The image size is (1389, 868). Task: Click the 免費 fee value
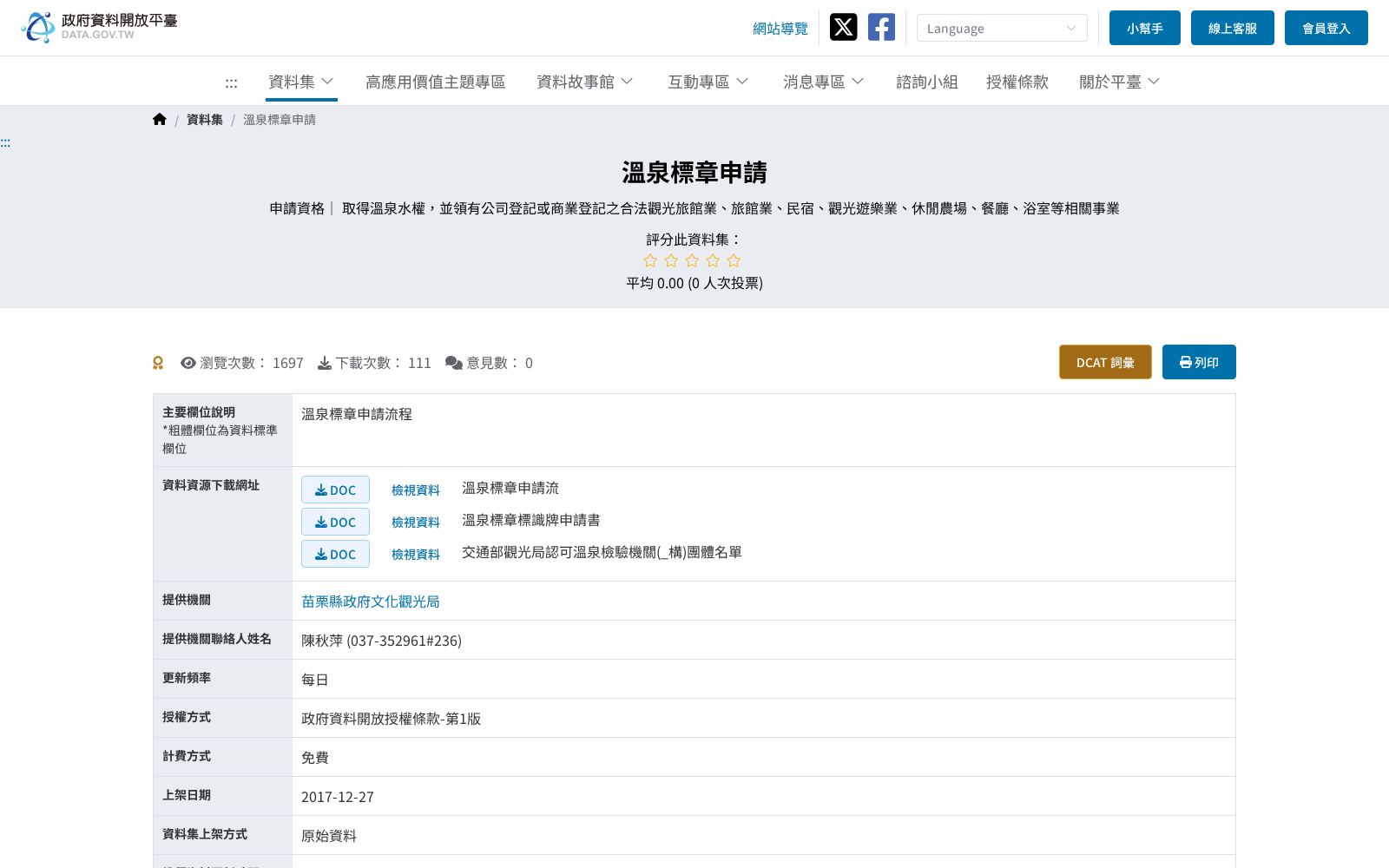tap(315, 758)
